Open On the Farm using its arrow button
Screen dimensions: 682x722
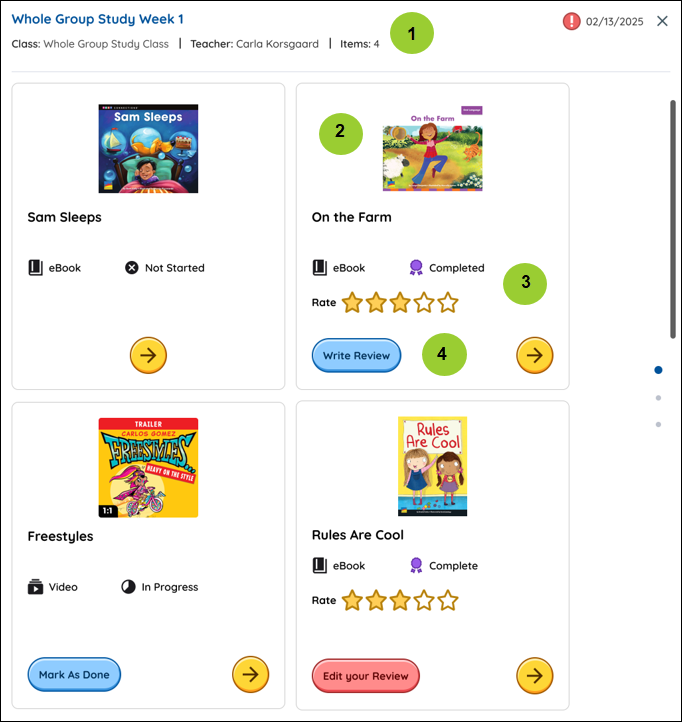click(x=535, y=355)
